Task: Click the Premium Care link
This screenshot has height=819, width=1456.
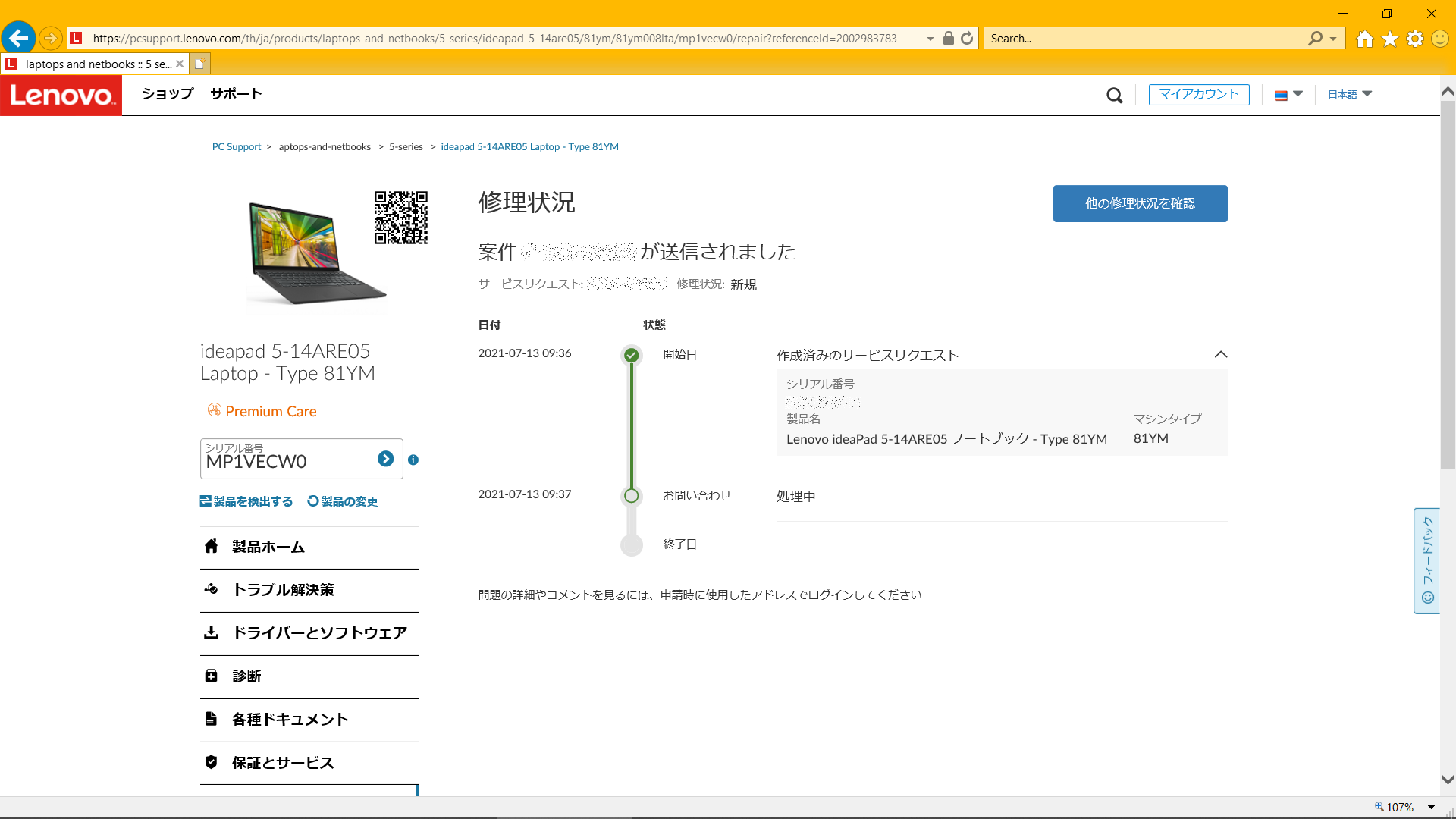Action: click(271, 411)
